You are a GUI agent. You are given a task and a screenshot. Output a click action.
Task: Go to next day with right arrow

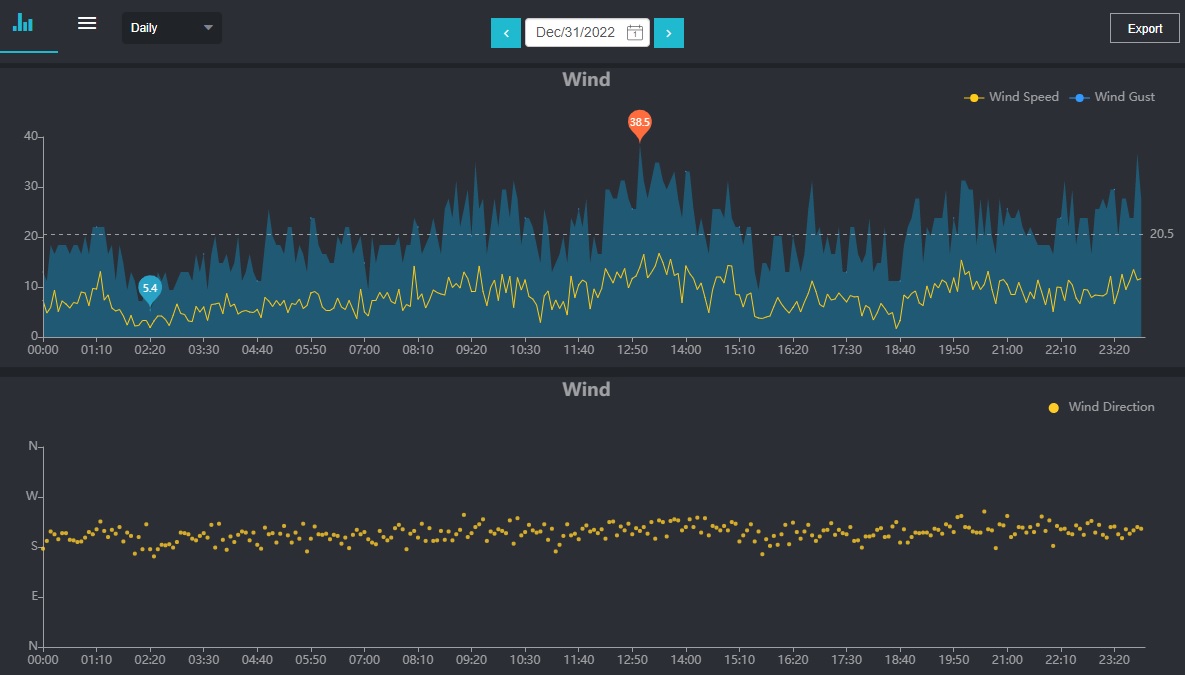(x=669, y=33)
